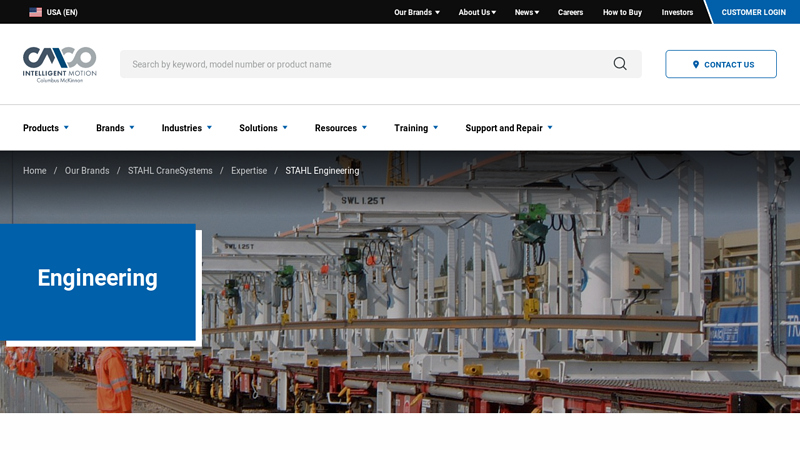
Task: Go to How to Buy
Action: click(x=622, y=12)
